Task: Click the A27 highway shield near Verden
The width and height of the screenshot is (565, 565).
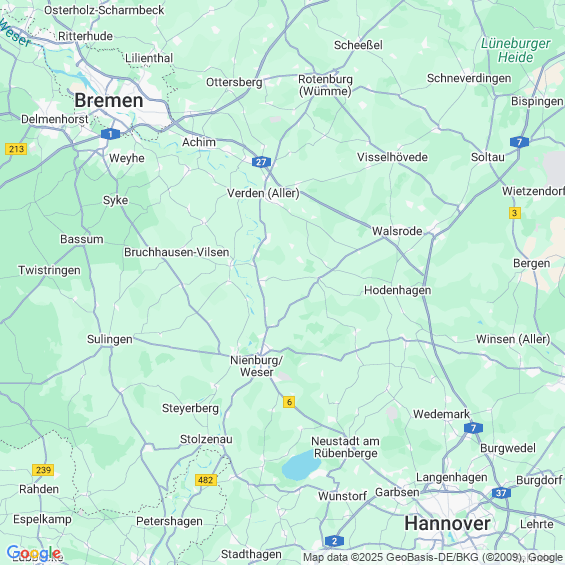Action: pyautogui.click(x=261, y=162)
